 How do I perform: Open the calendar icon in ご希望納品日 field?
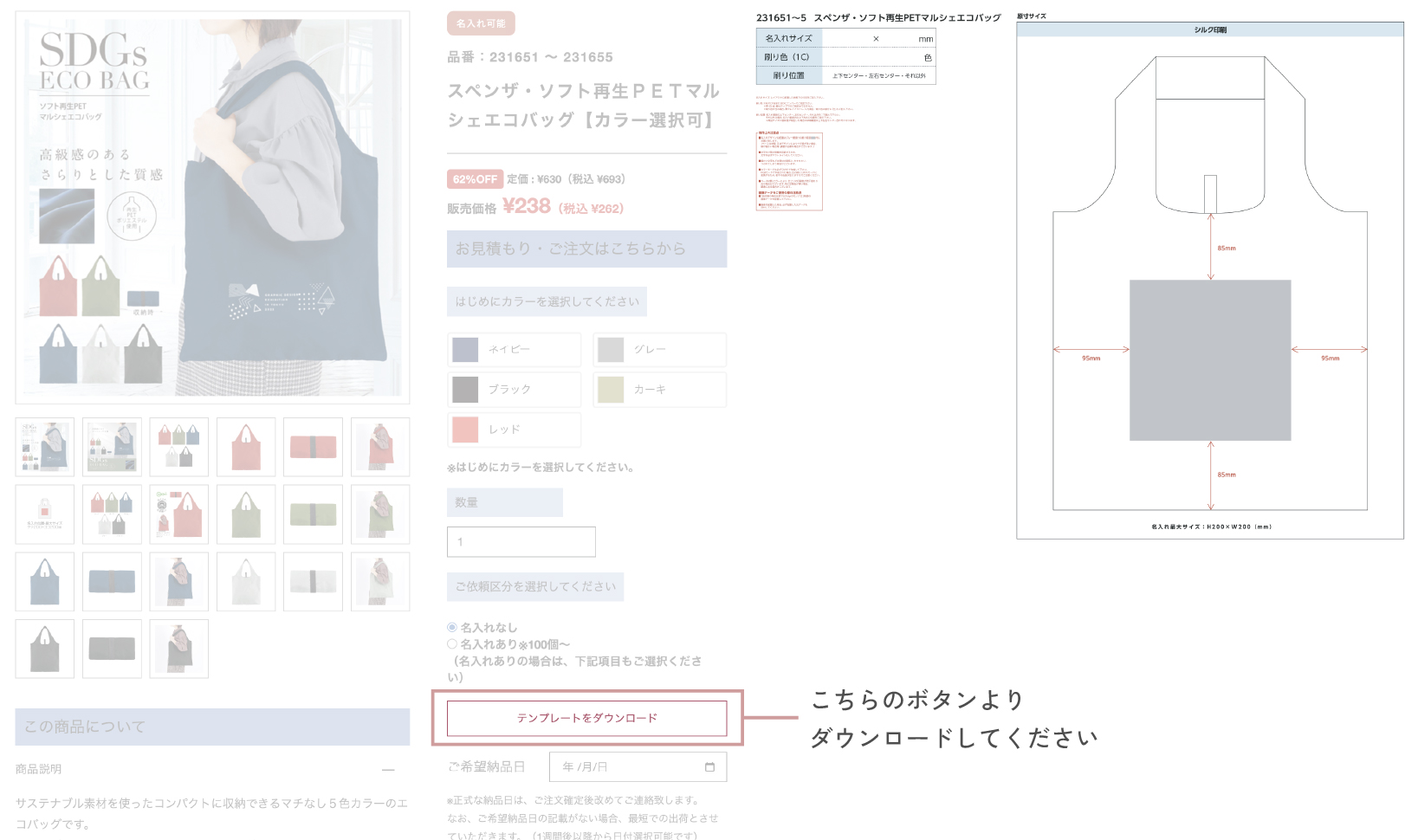[x=710, y=766]
